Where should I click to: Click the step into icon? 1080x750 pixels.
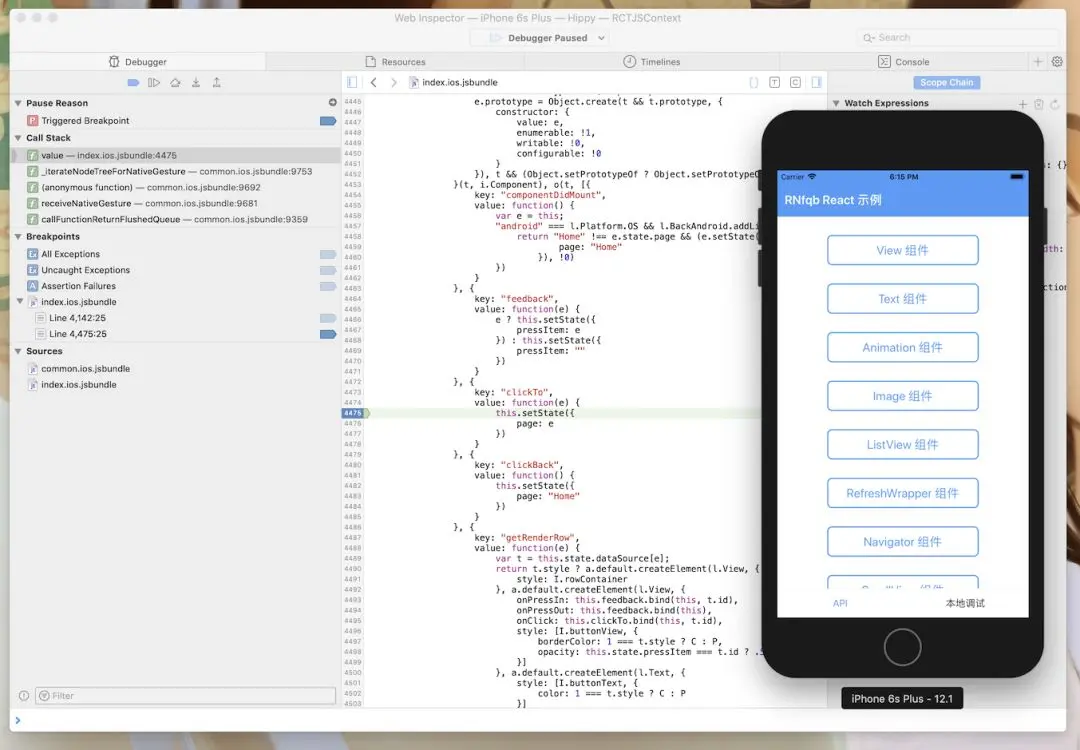tap(196, 83)
